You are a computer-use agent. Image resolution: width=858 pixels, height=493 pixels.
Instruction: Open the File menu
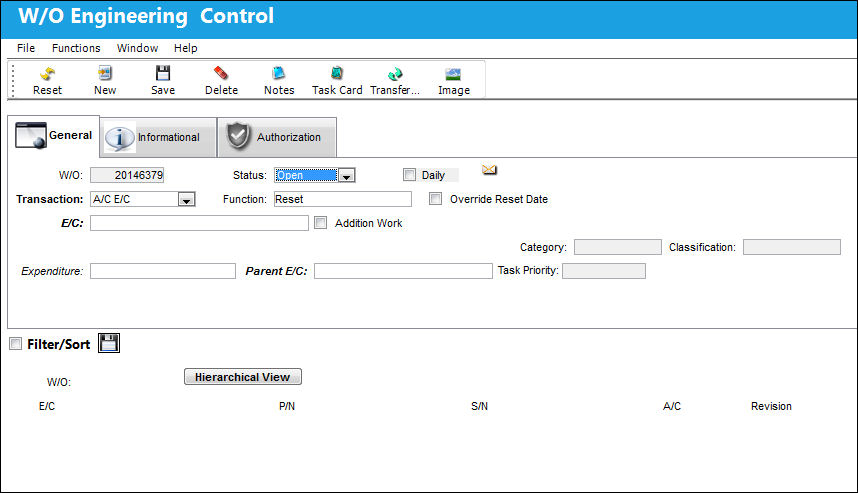[26, 48]
